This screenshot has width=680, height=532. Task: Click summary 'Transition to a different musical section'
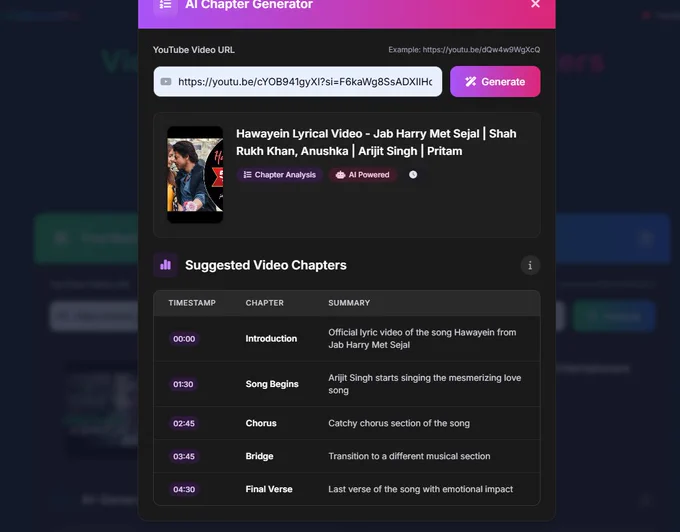click(x=409, y=456)
